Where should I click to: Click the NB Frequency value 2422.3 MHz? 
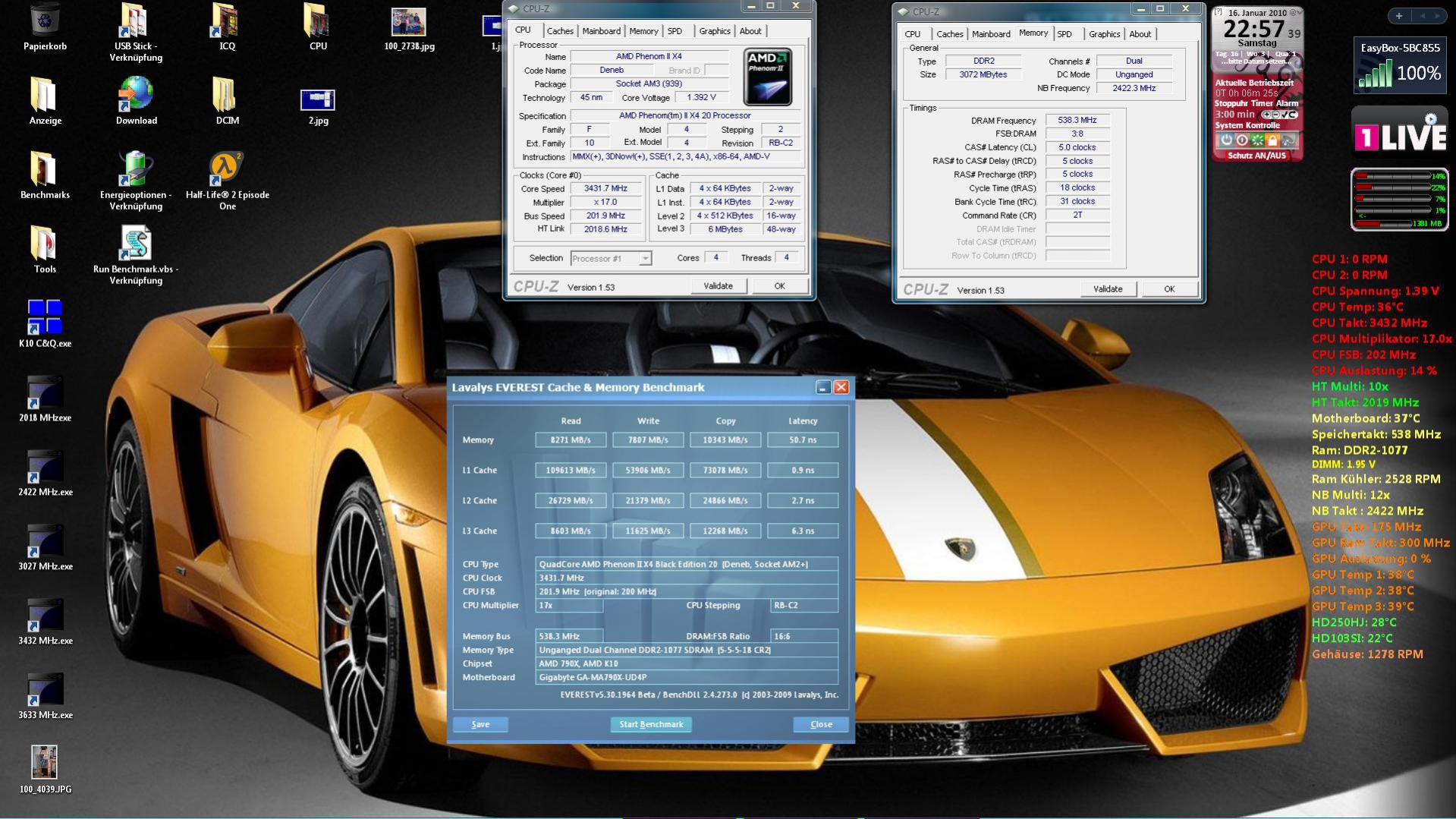pos(1134,89)
